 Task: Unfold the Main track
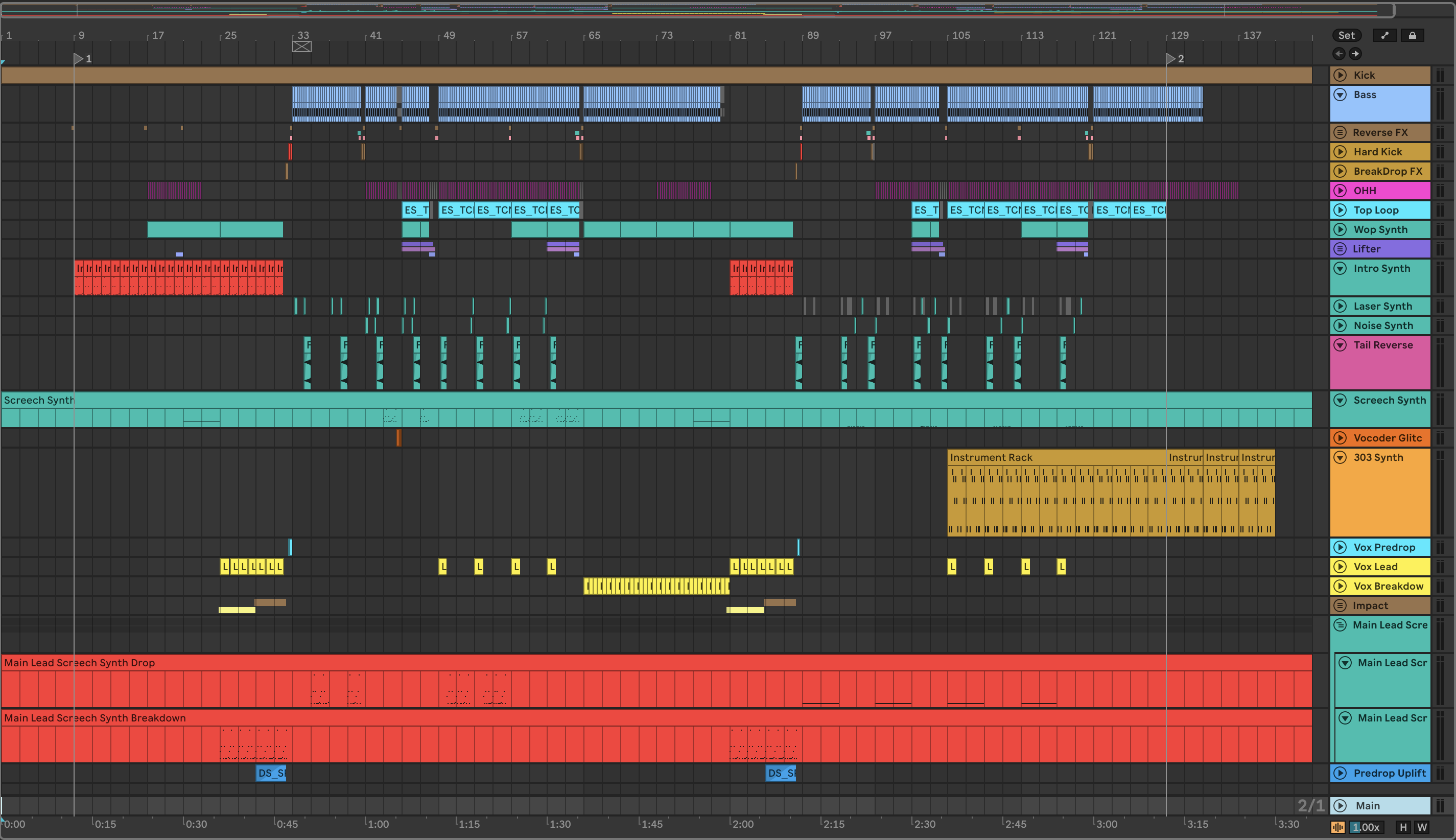click(x=1341, y=806)
